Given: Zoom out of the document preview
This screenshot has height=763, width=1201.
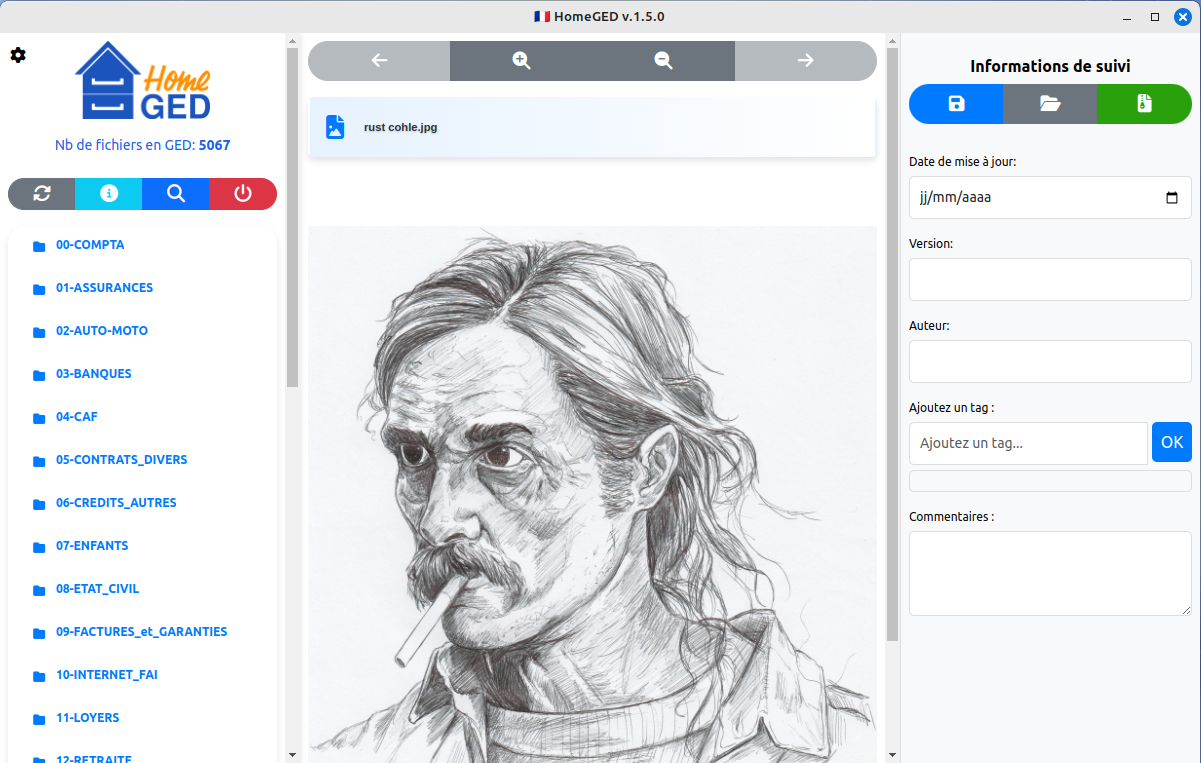Looking at the screenshot, I should click(663, 61).
